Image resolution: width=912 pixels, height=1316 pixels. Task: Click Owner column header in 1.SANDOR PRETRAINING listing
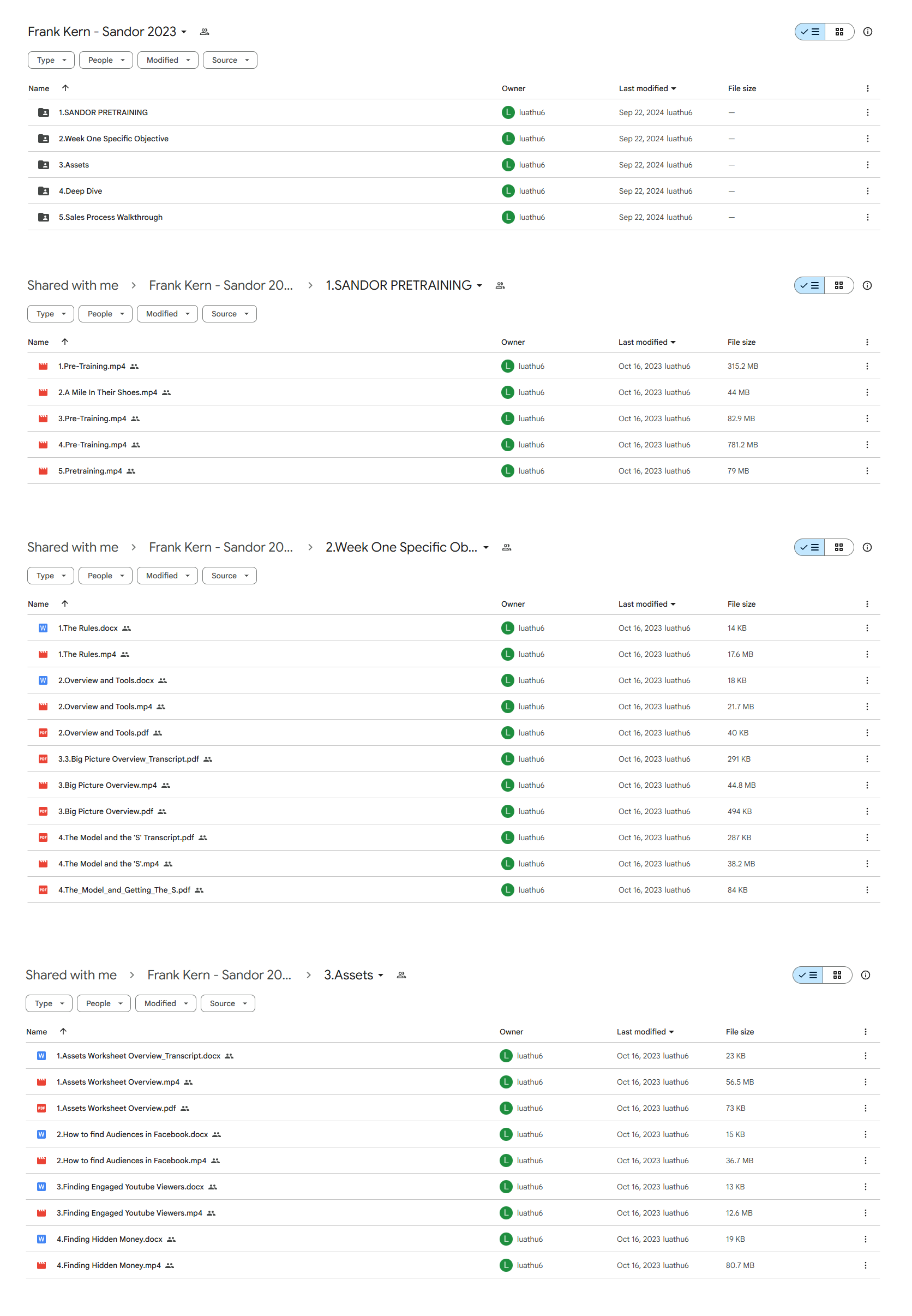point(513,342)
